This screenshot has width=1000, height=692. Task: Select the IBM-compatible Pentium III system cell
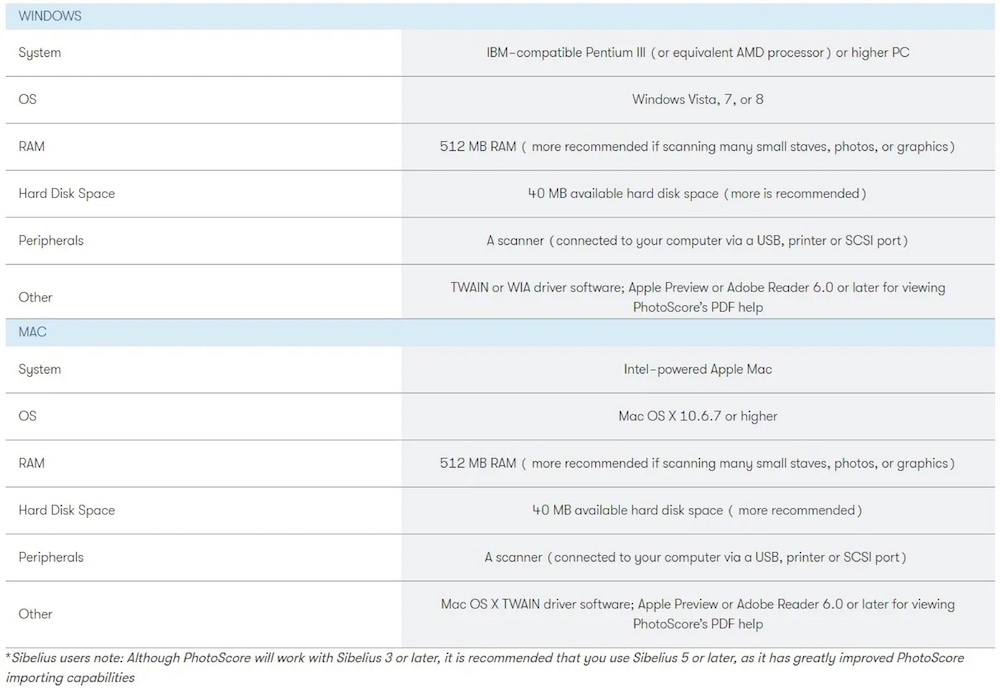[x=697, y=53]
